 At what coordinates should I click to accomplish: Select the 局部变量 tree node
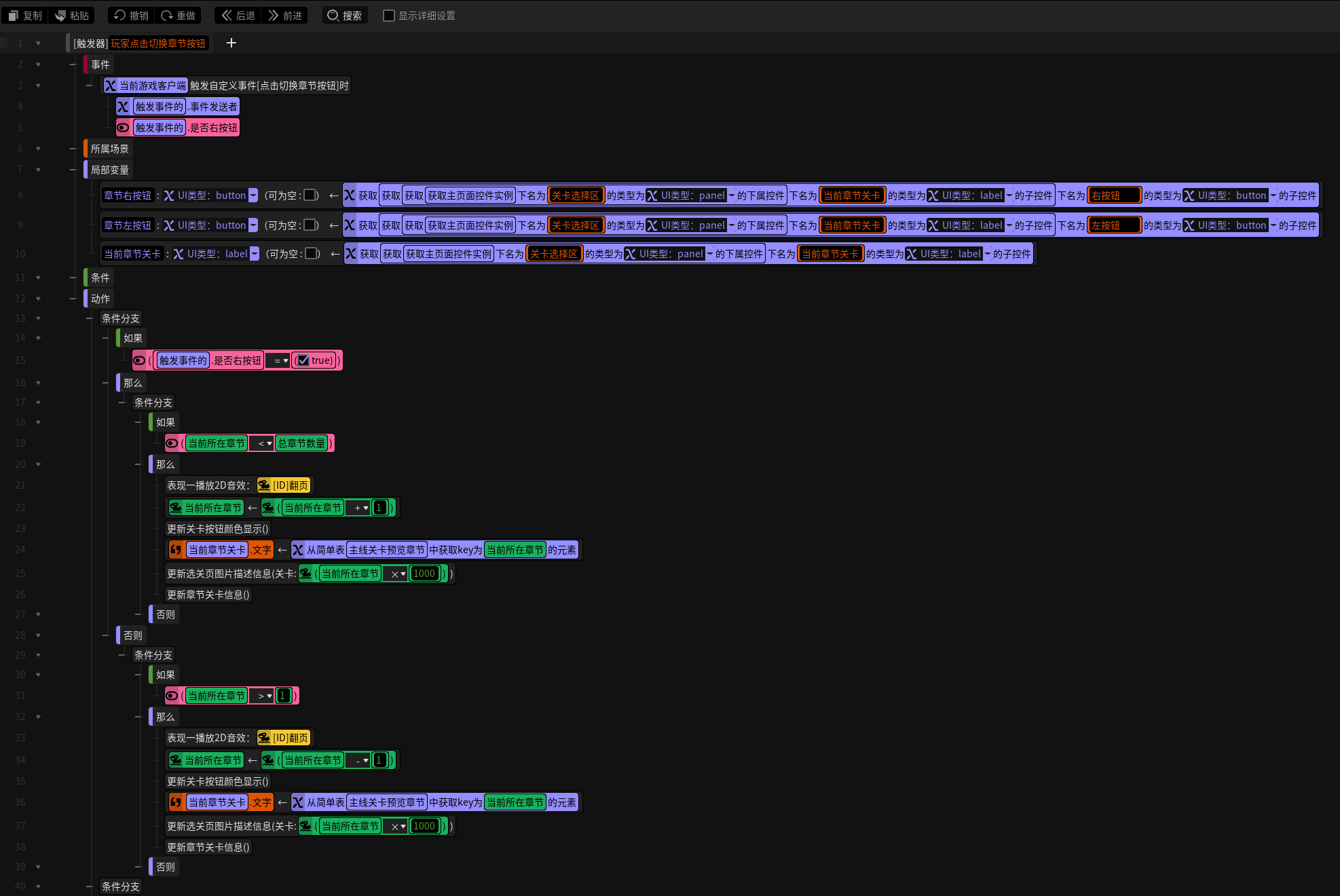110,170
